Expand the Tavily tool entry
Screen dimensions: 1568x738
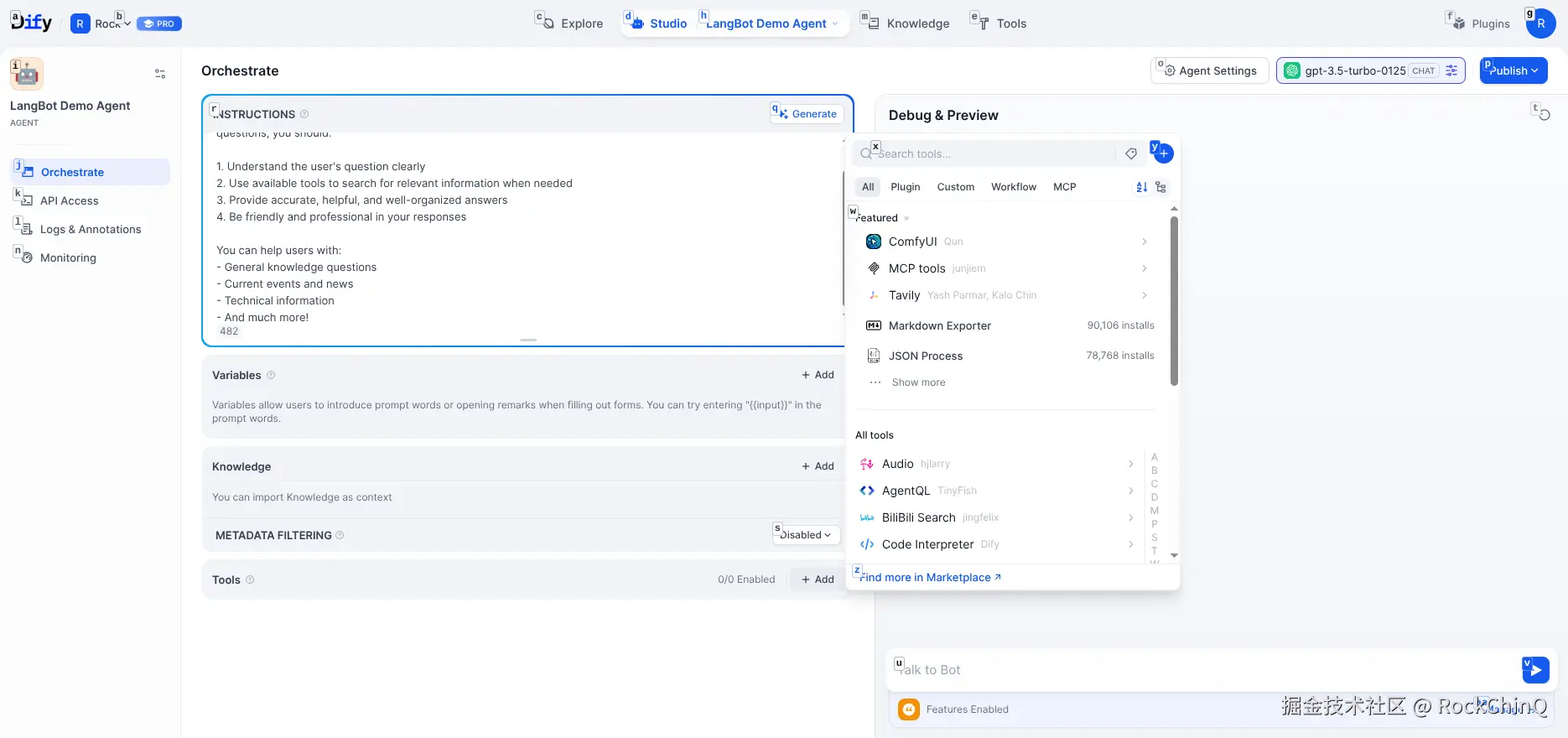pyautogui.click(x=1144, y=295)
